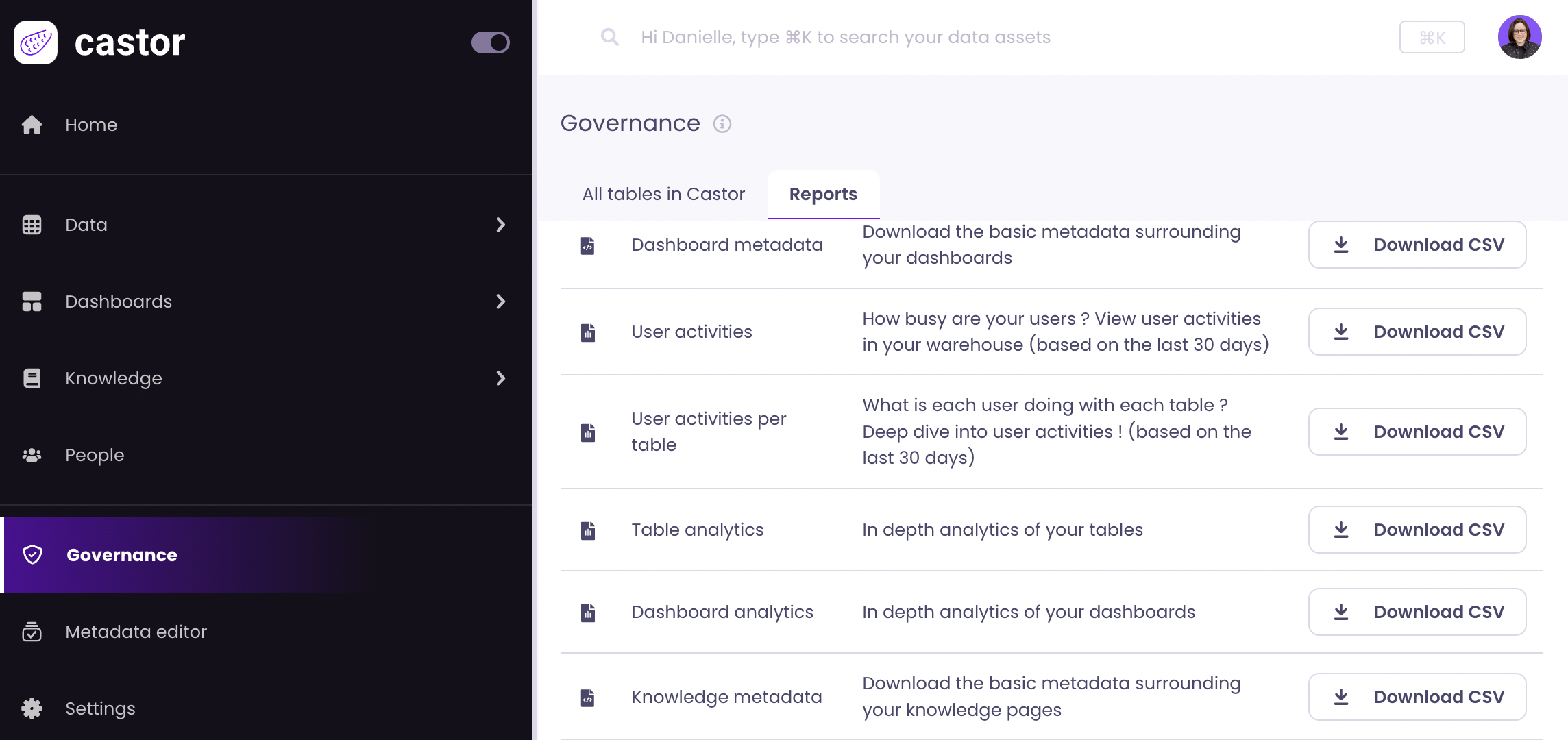
Task: Expand the Dashboards submenu arrow
Action: (501, 301)
